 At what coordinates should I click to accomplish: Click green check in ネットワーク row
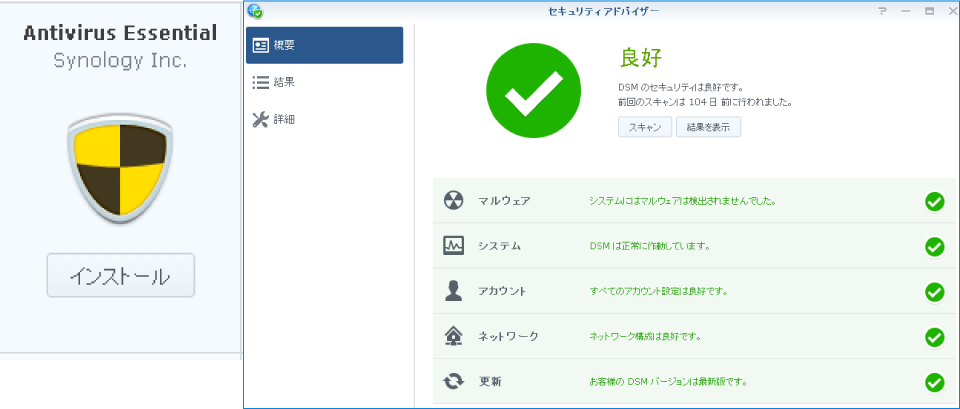tap(934, 337)
